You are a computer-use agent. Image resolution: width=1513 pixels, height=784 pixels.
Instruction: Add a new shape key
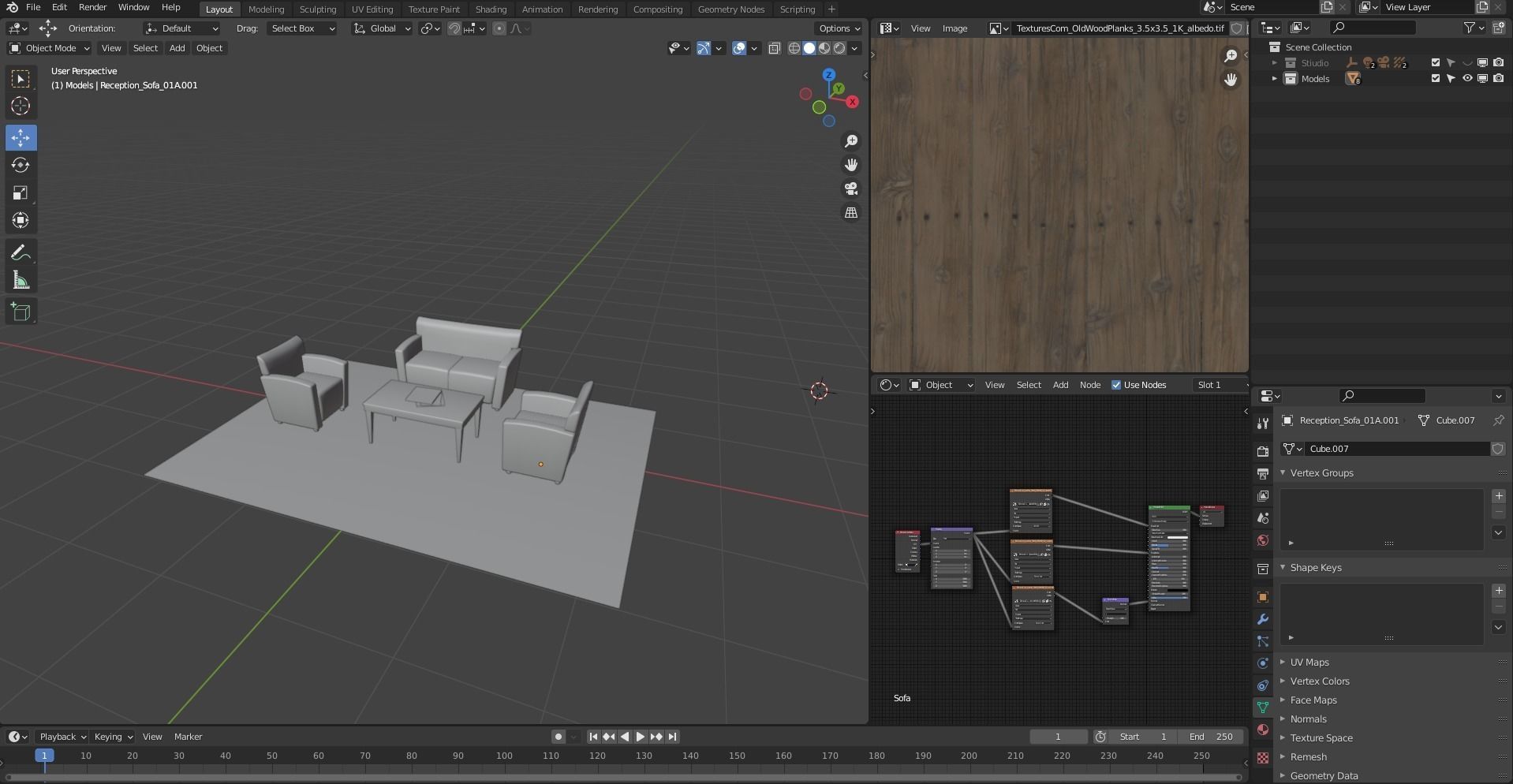[1499, 591]
